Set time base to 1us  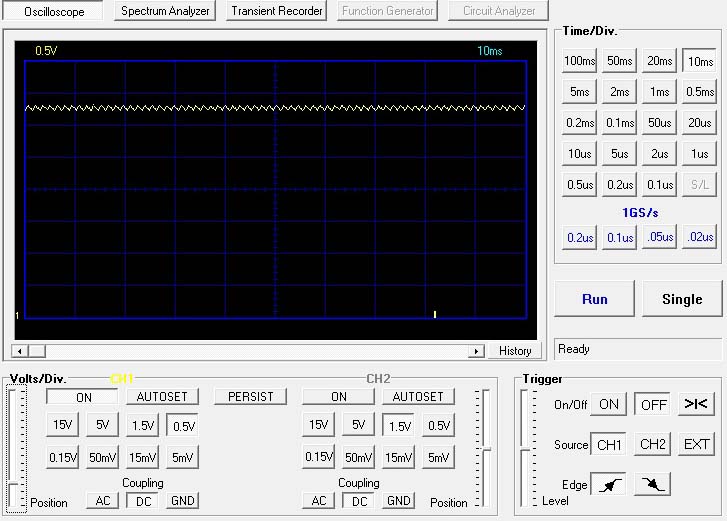(700, 153)
